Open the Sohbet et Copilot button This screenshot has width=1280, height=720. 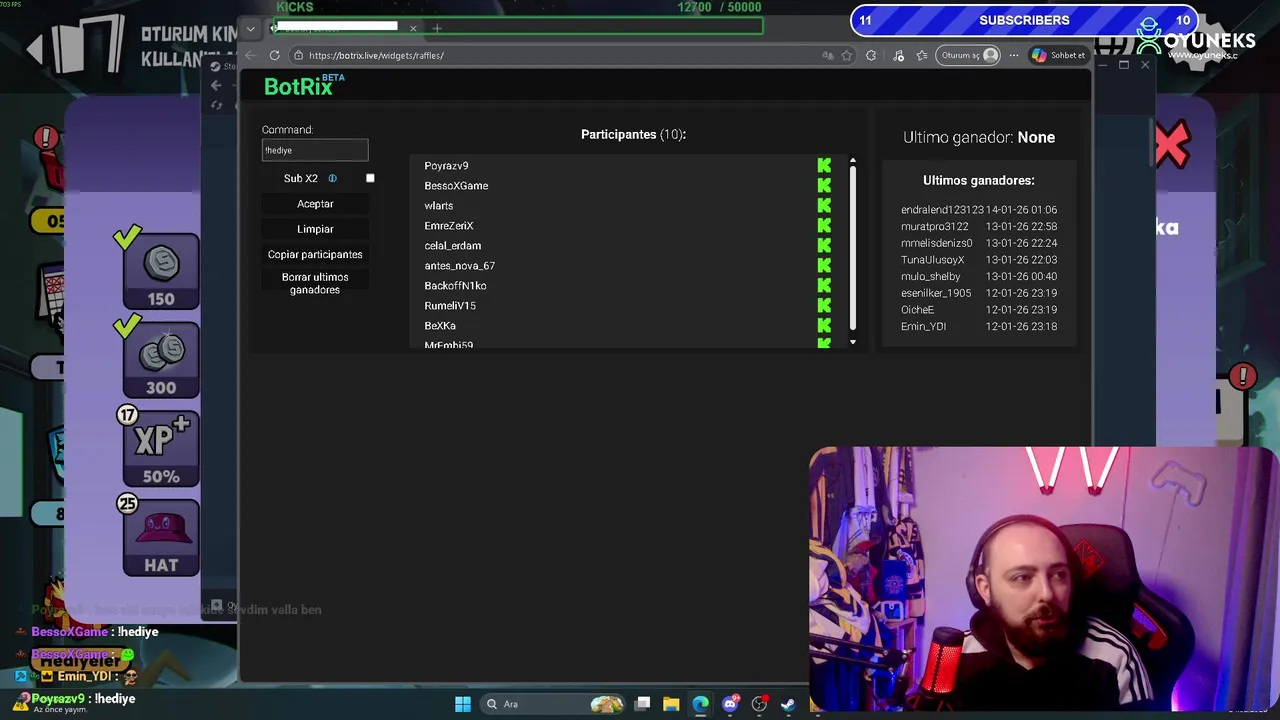[x=1059, y=55]
